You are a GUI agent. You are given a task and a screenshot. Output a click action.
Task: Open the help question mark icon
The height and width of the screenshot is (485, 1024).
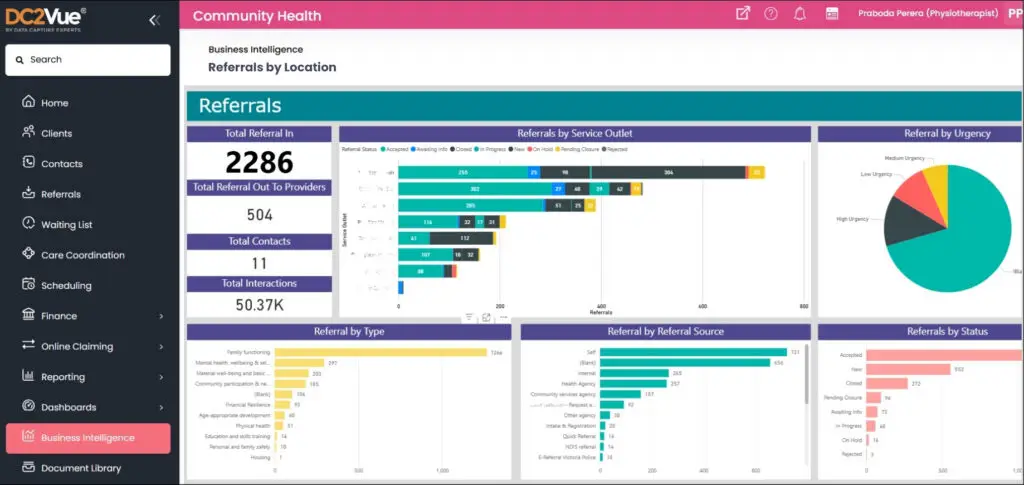coord(771,14)
